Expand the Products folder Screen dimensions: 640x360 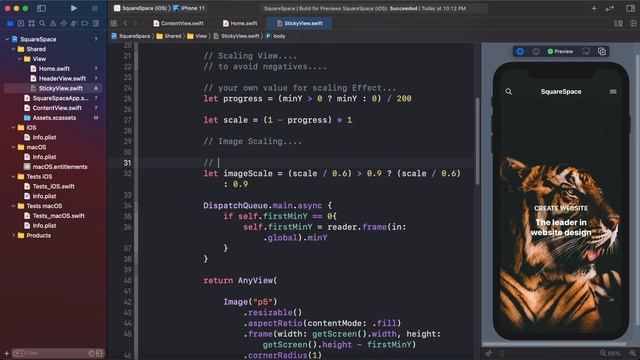tap(13, 235)
